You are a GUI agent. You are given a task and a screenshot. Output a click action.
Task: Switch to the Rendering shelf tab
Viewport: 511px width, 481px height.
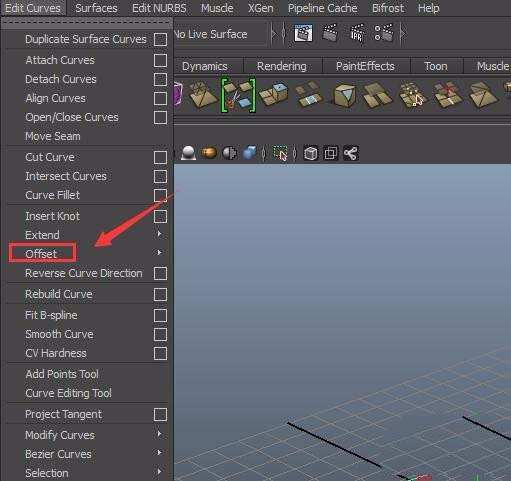(282, 66)
